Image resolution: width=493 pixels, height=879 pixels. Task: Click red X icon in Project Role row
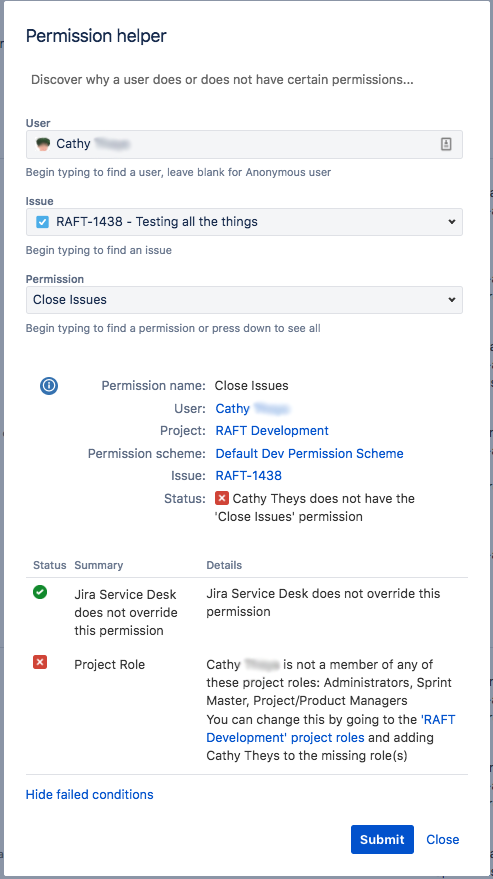40,663
